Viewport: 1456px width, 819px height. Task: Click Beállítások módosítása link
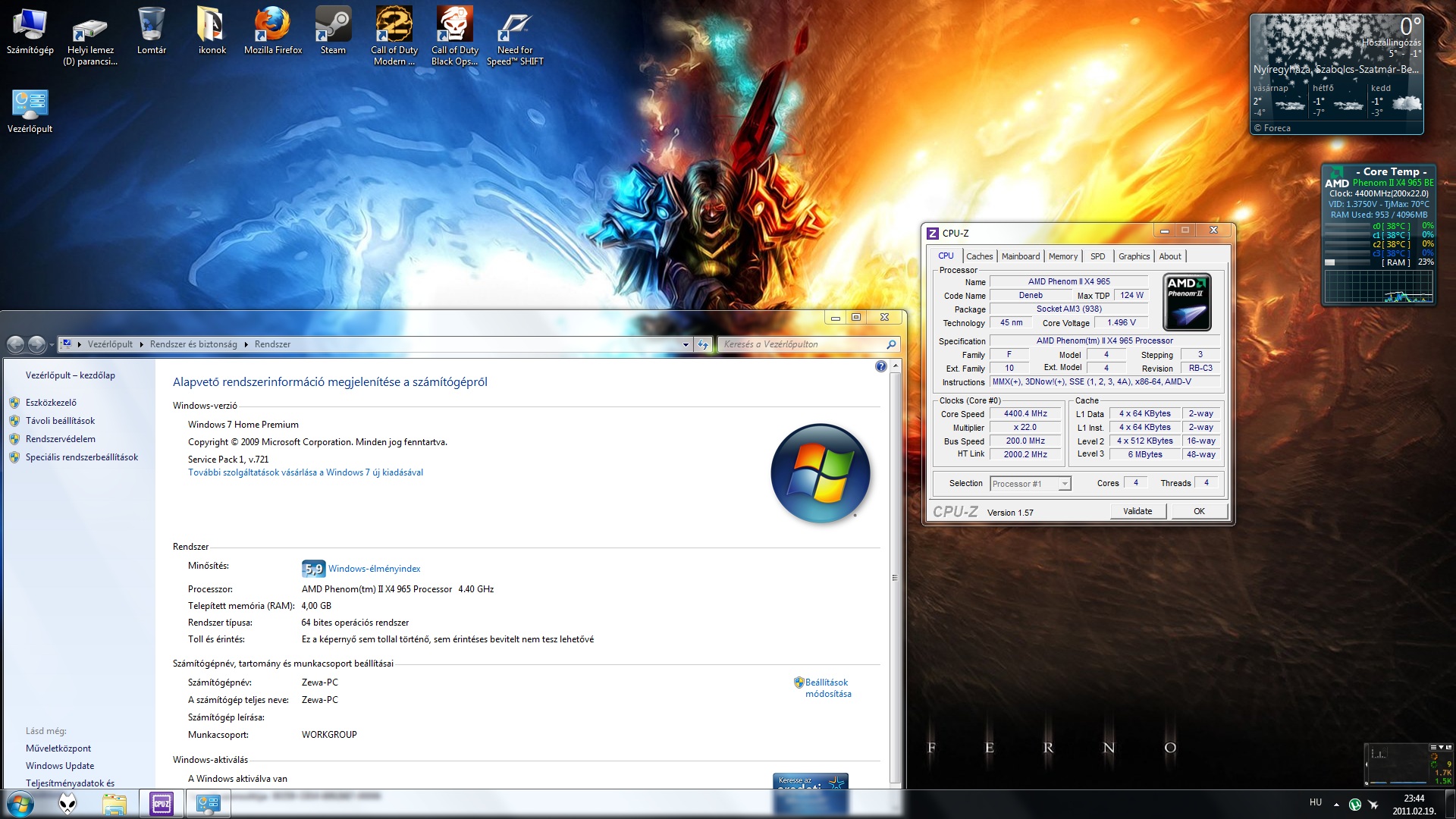(828, 688)
